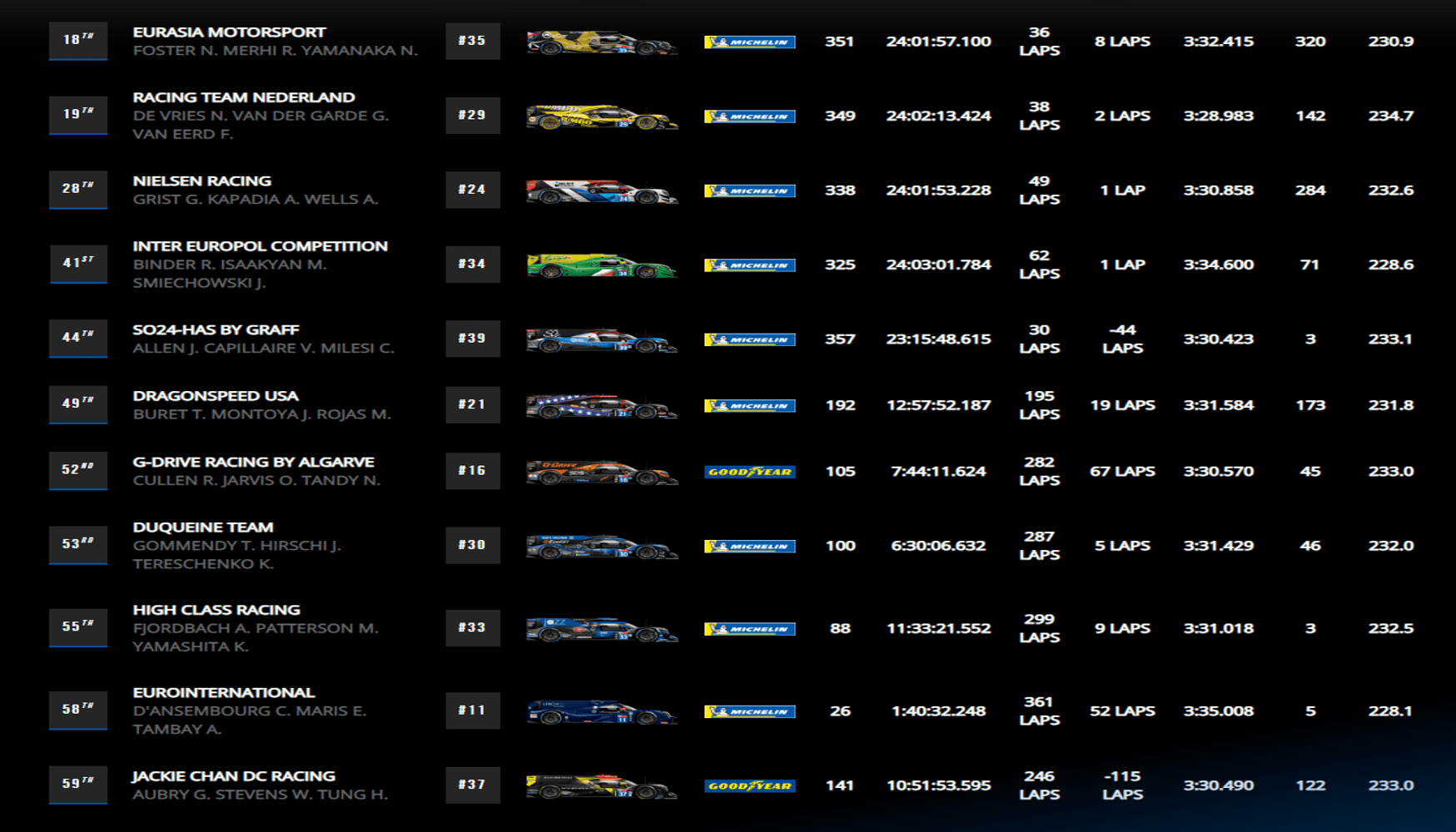
Task: Click top speed '228.1' value
Action: (1391, 711)
